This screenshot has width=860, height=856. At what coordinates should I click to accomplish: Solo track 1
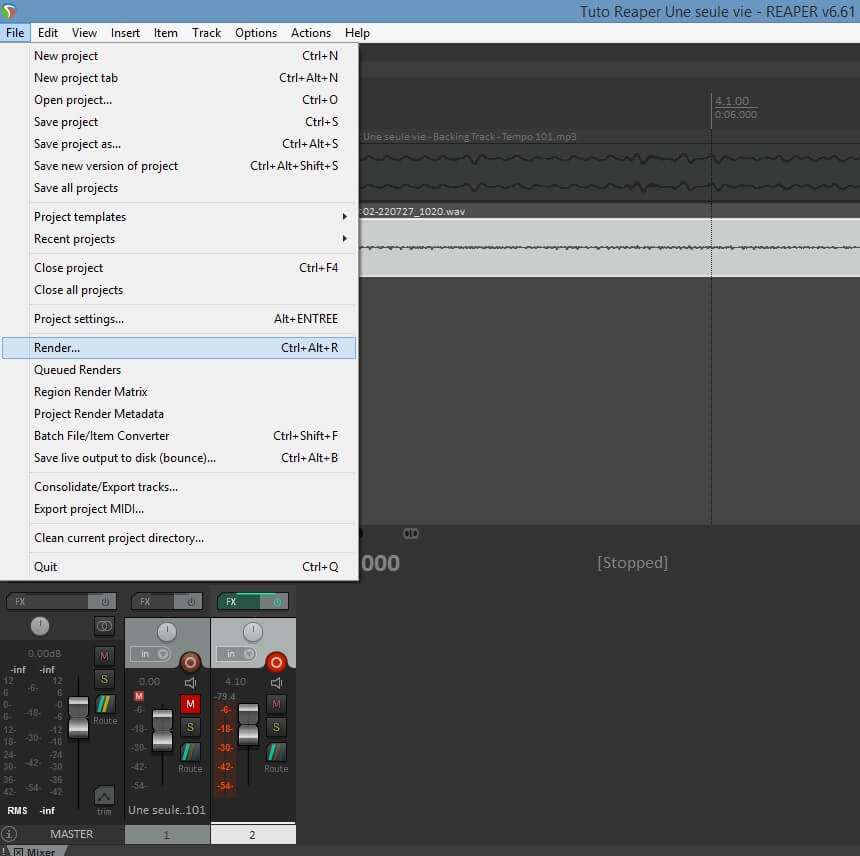[x=190, y=727]
